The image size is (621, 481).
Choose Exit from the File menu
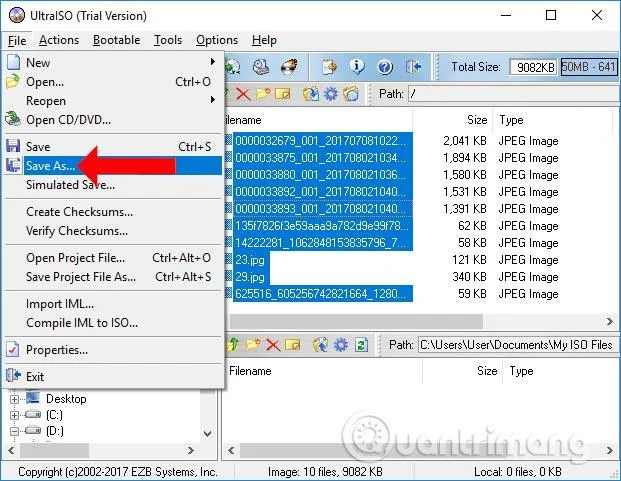114,376
